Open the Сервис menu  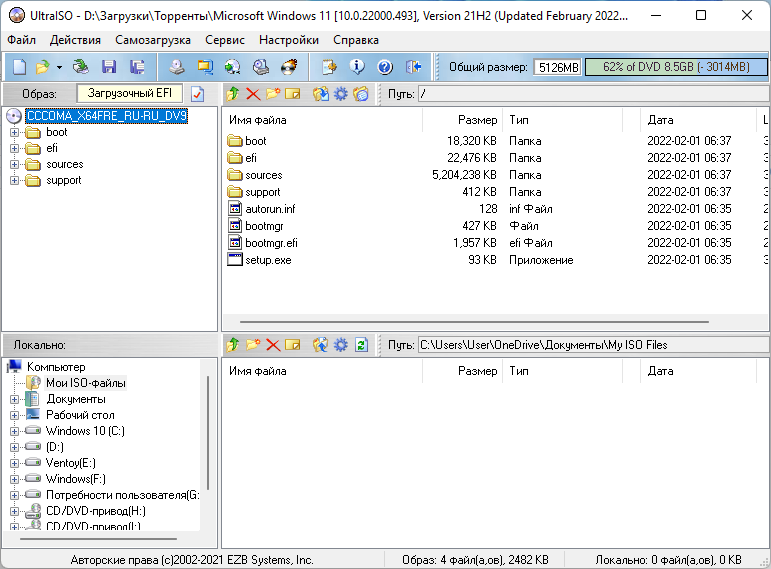tap(225, 40)
